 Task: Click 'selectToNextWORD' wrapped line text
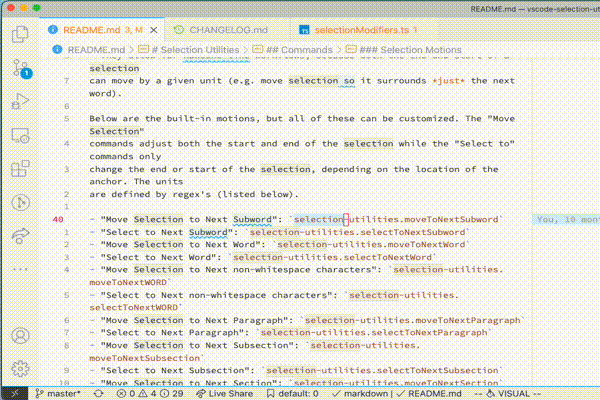click(x=134, y=307)
